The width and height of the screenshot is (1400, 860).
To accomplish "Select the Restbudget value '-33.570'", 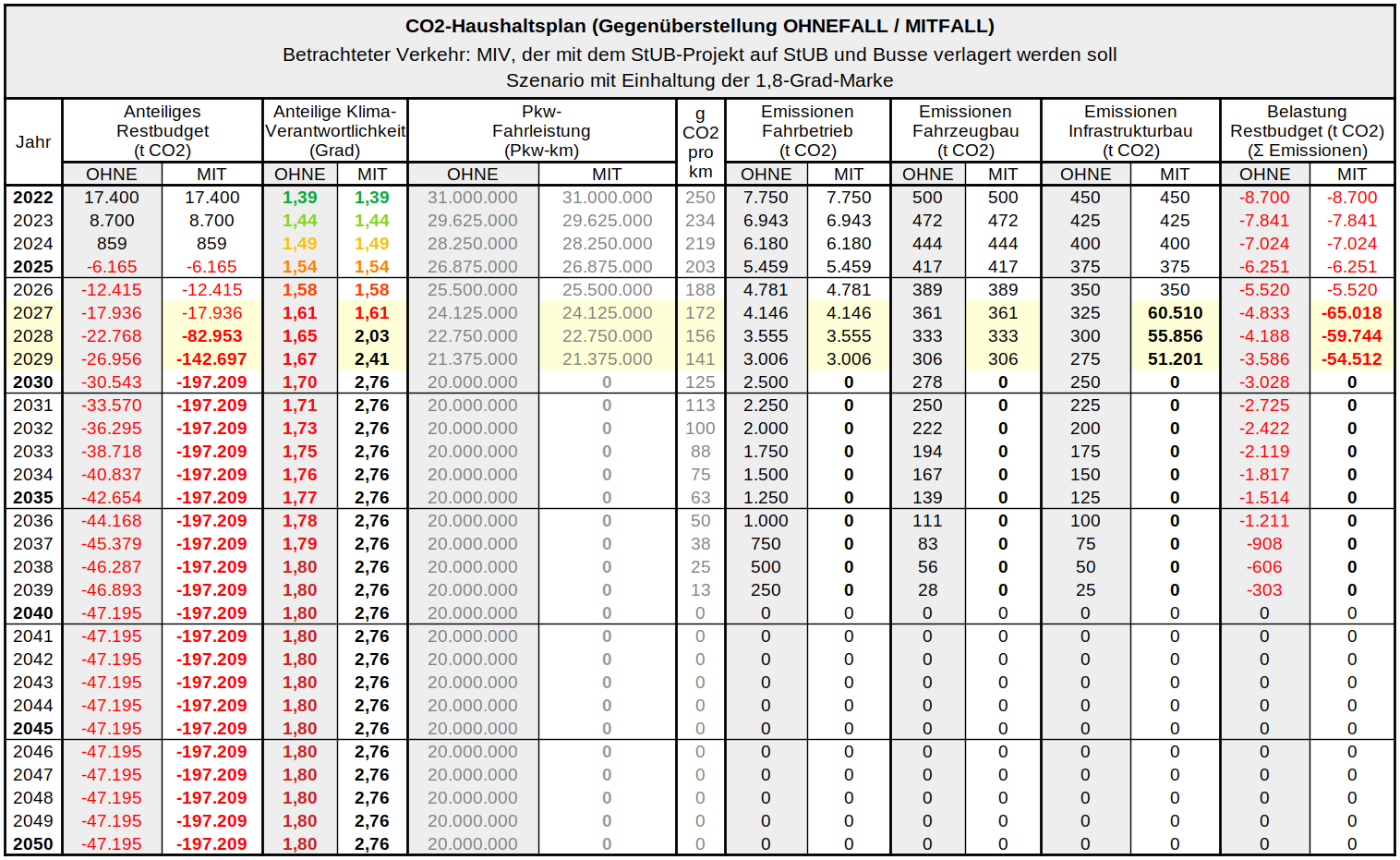I will pyautogui.click(x=112, y=406).
